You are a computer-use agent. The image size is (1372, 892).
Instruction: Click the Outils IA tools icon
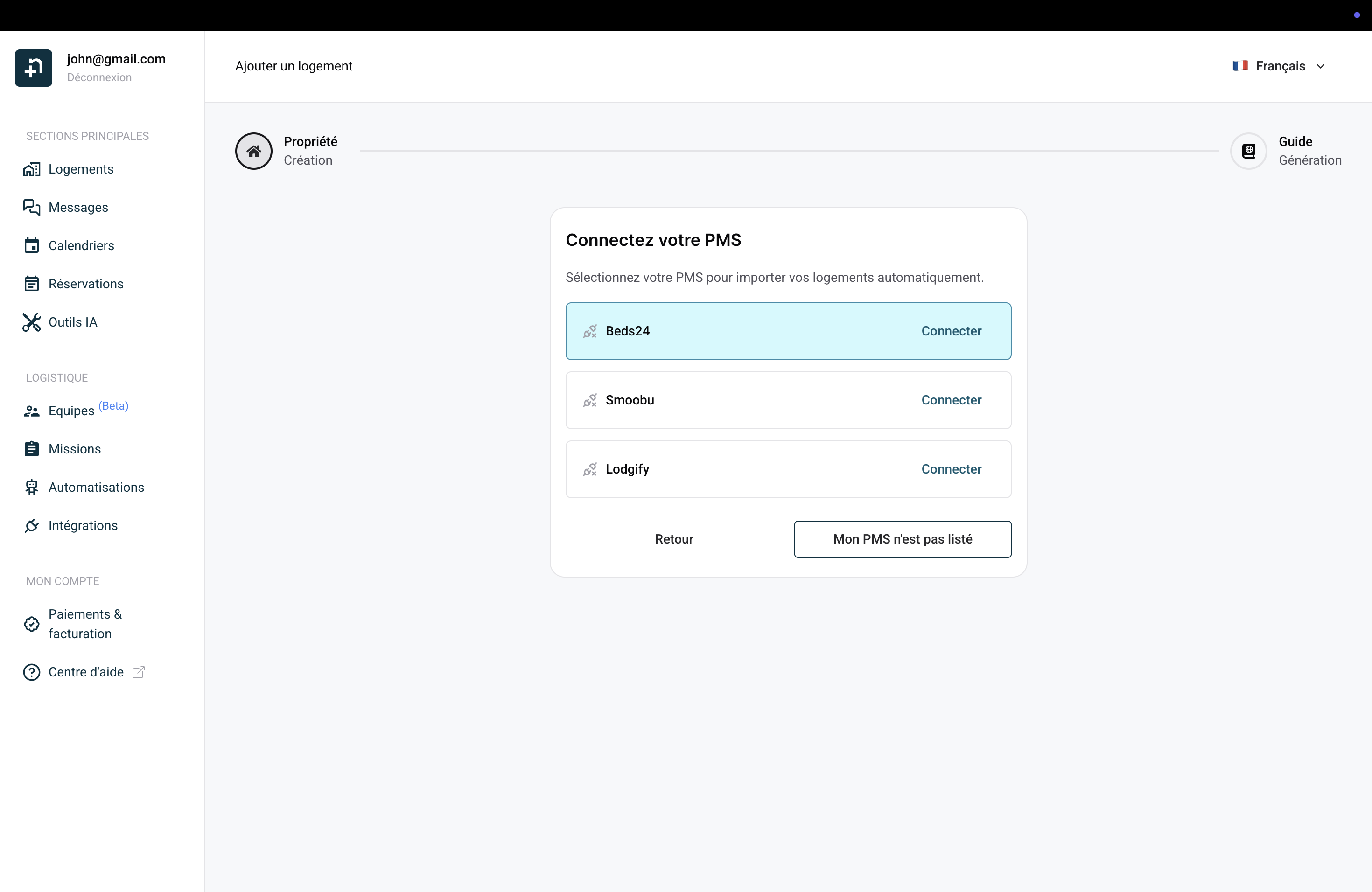32,322
